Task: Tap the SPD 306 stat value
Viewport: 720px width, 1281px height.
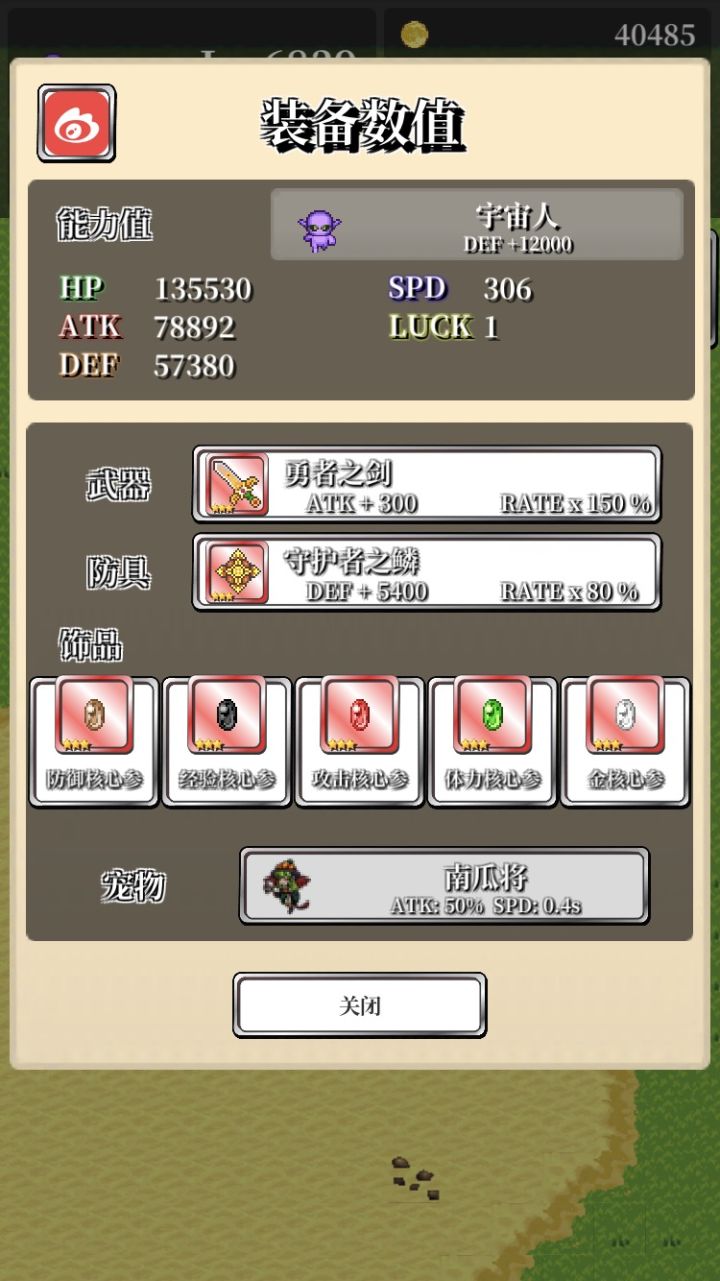Action: [x=508, y=290]
